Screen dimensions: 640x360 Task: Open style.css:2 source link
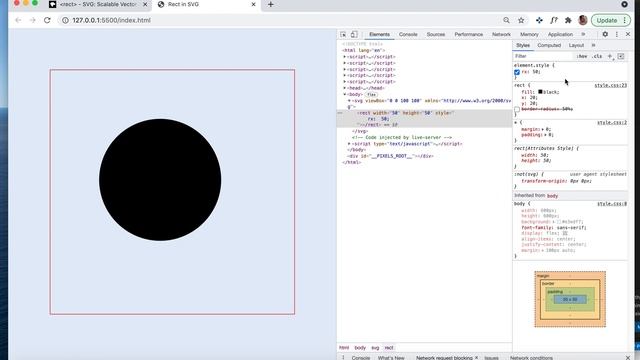click(x=612, y=122)
